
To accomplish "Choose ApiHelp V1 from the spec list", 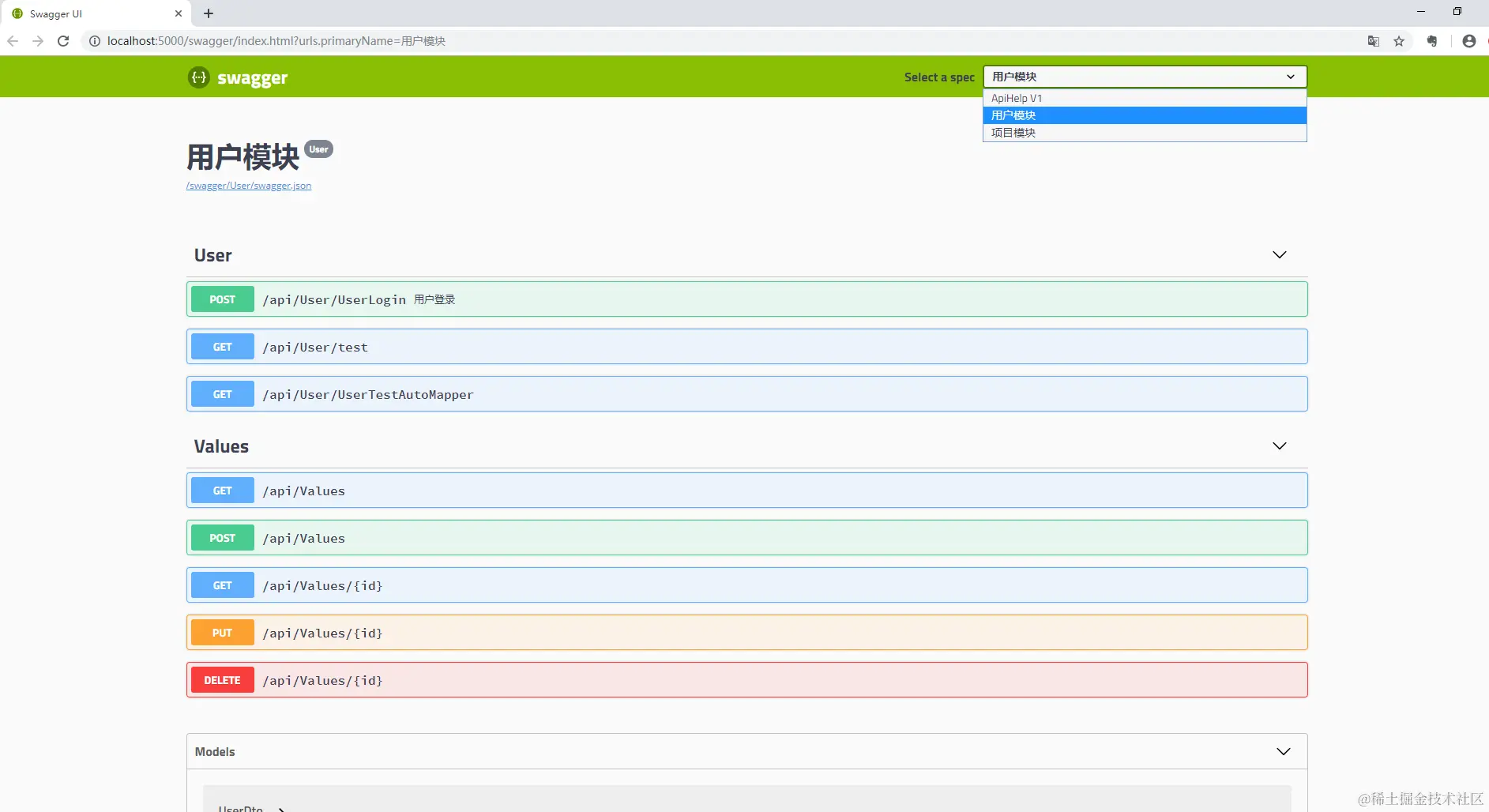I will 1145,98.
